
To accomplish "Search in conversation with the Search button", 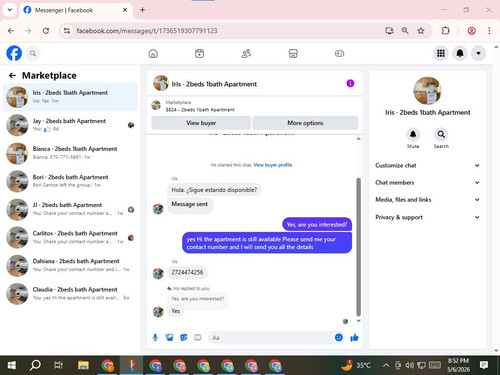I will click(441, 134).
